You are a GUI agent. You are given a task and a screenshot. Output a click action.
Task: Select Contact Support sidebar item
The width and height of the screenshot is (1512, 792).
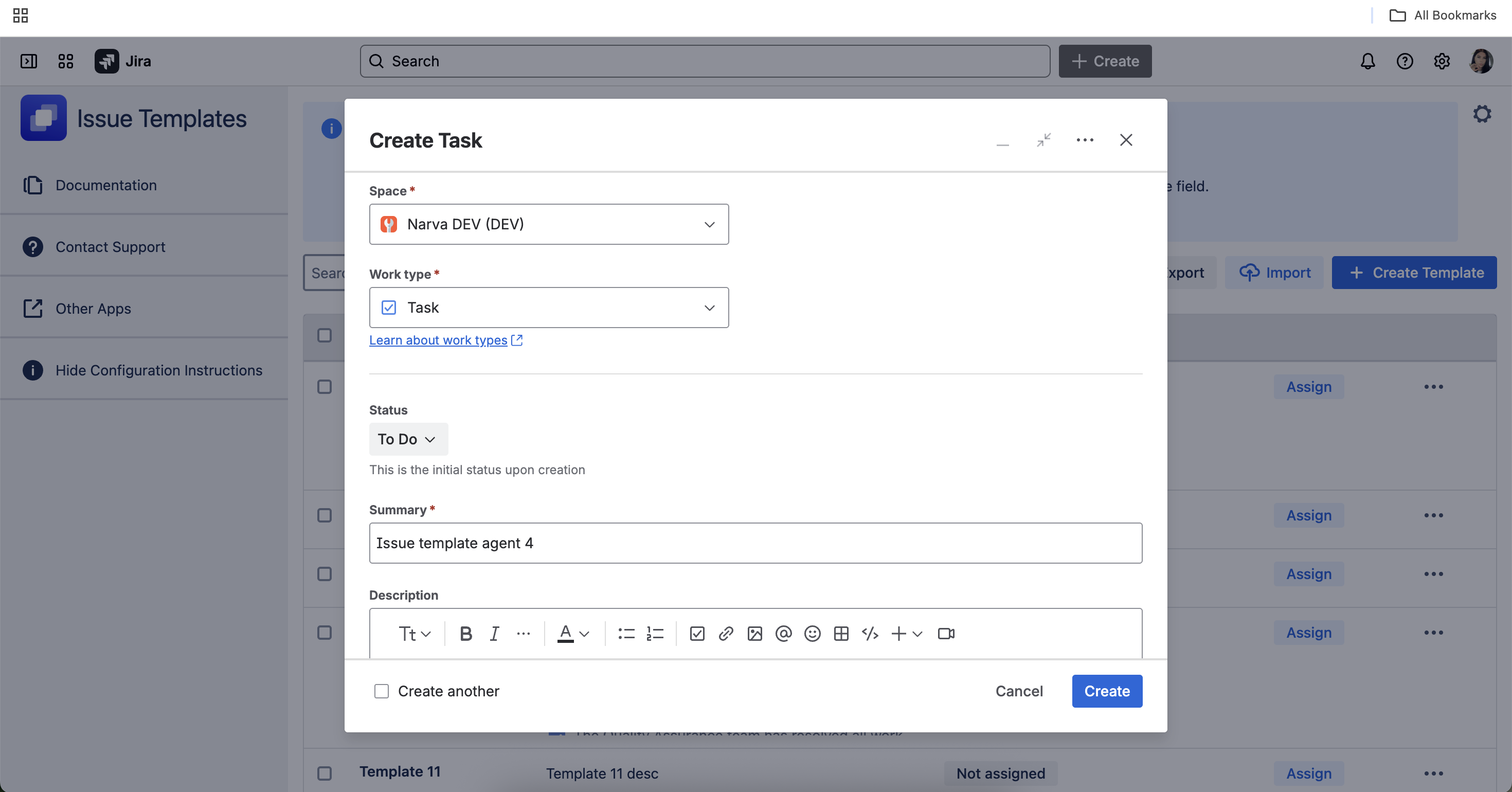coord(110,246)
